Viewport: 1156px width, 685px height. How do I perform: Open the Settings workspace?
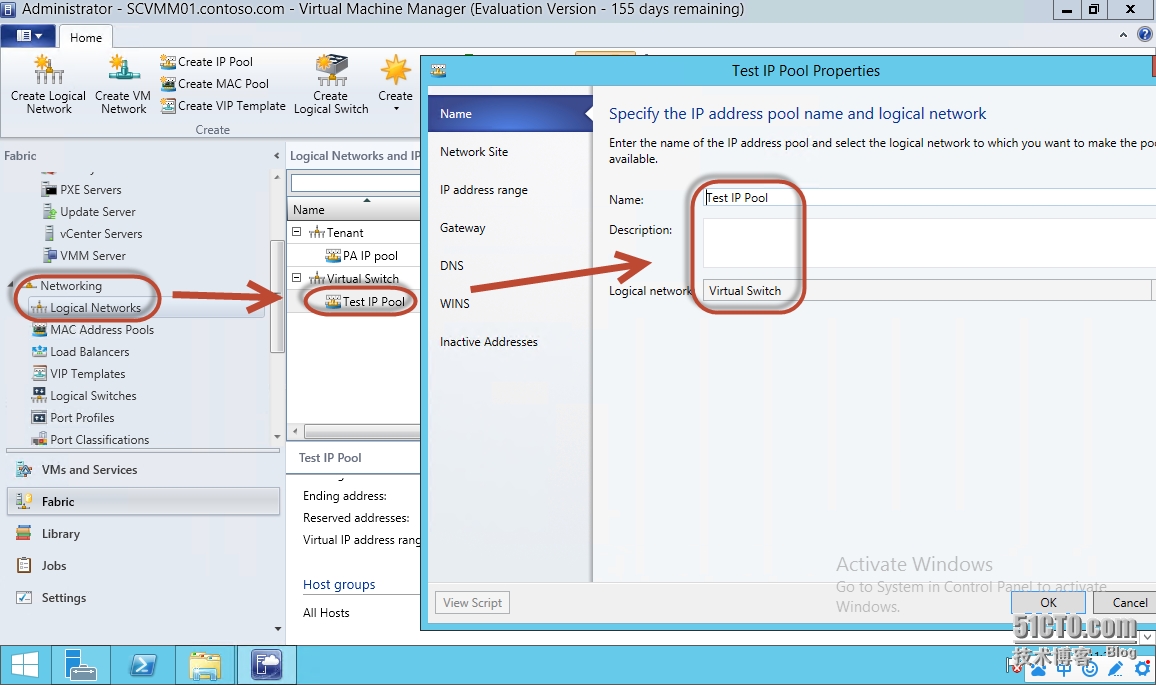point(143,598)
